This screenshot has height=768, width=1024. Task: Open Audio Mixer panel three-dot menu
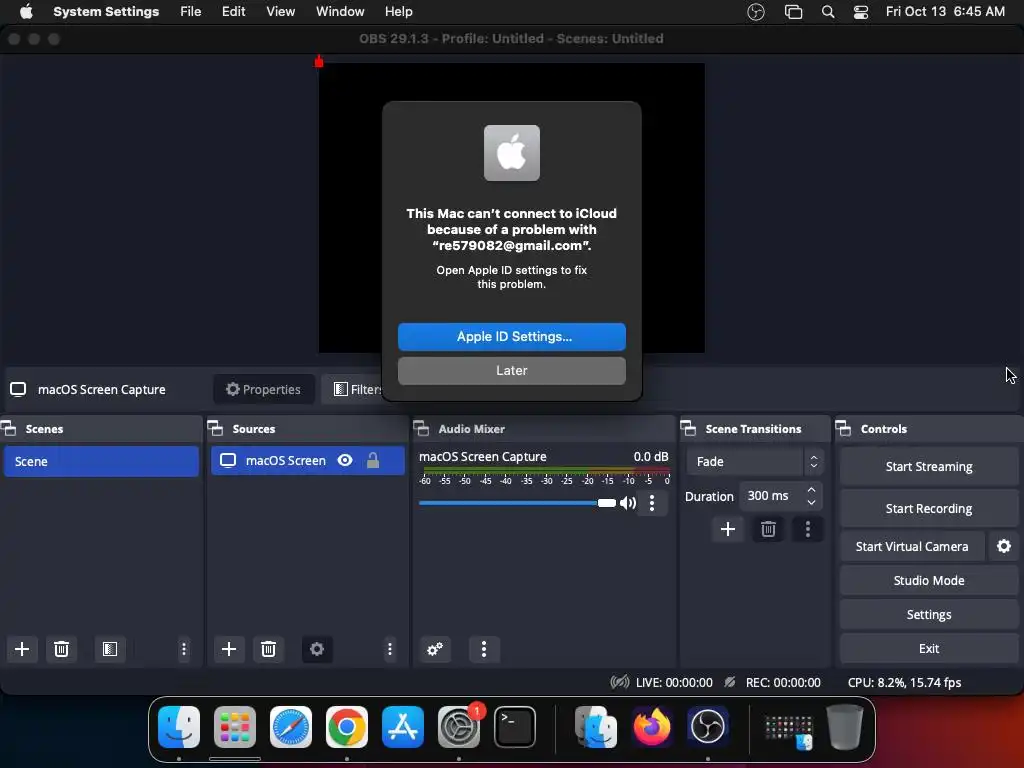point(484,648)
